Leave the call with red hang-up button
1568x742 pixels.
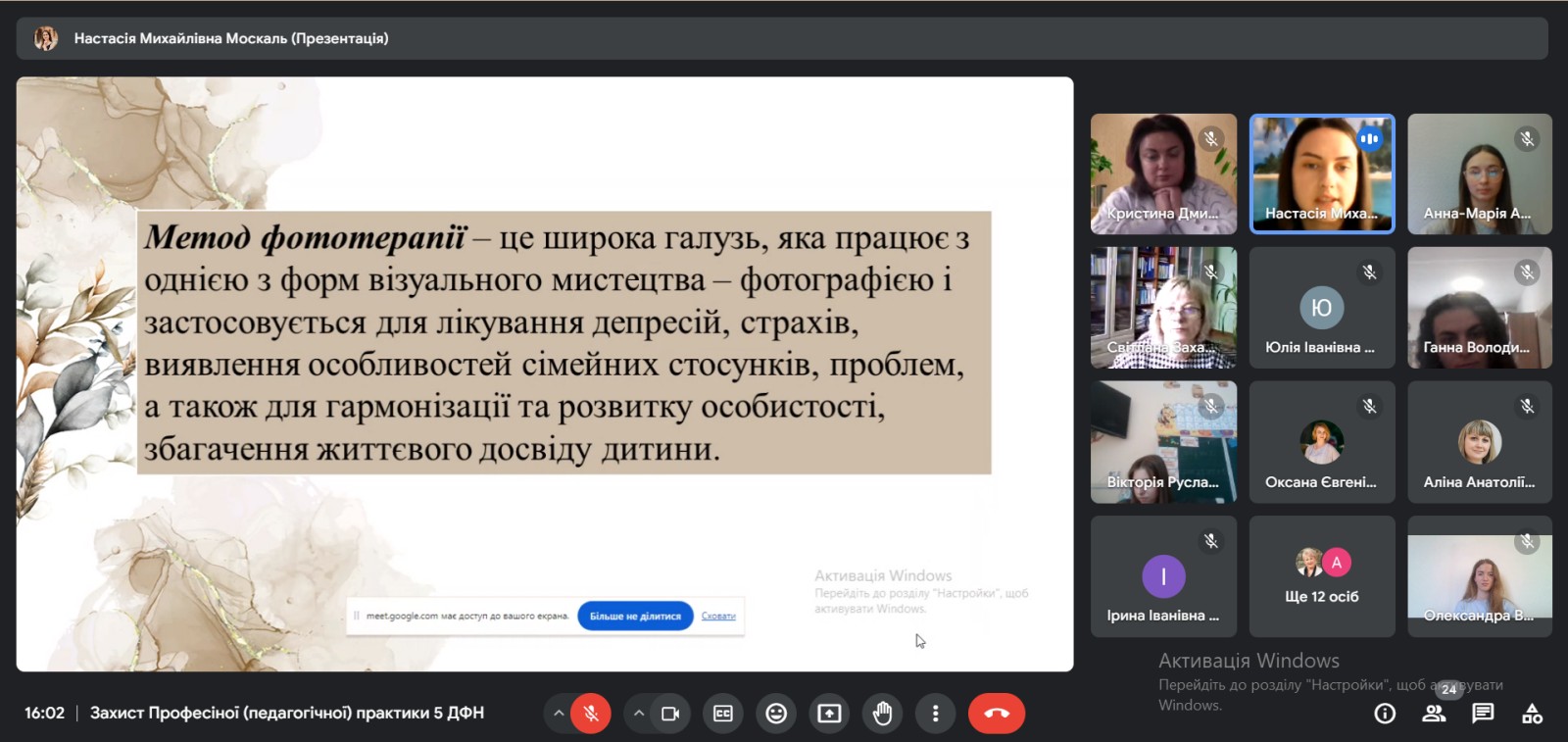[997, 714]
